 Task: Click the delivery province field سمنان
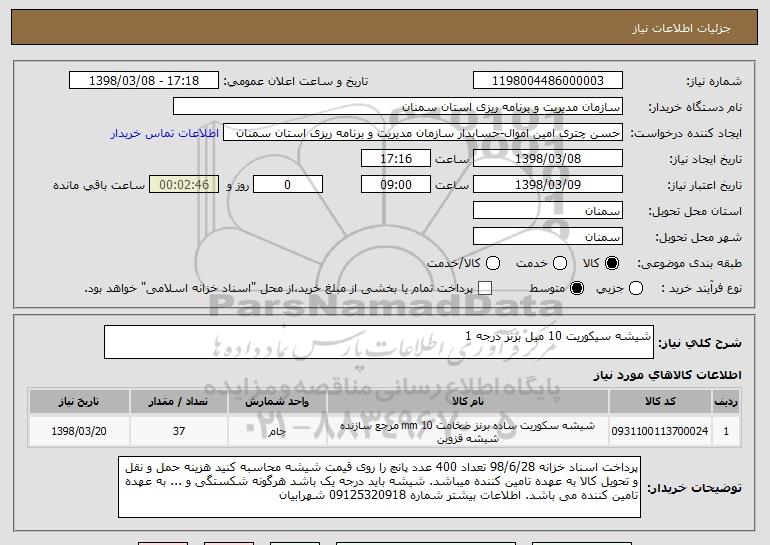548,211
